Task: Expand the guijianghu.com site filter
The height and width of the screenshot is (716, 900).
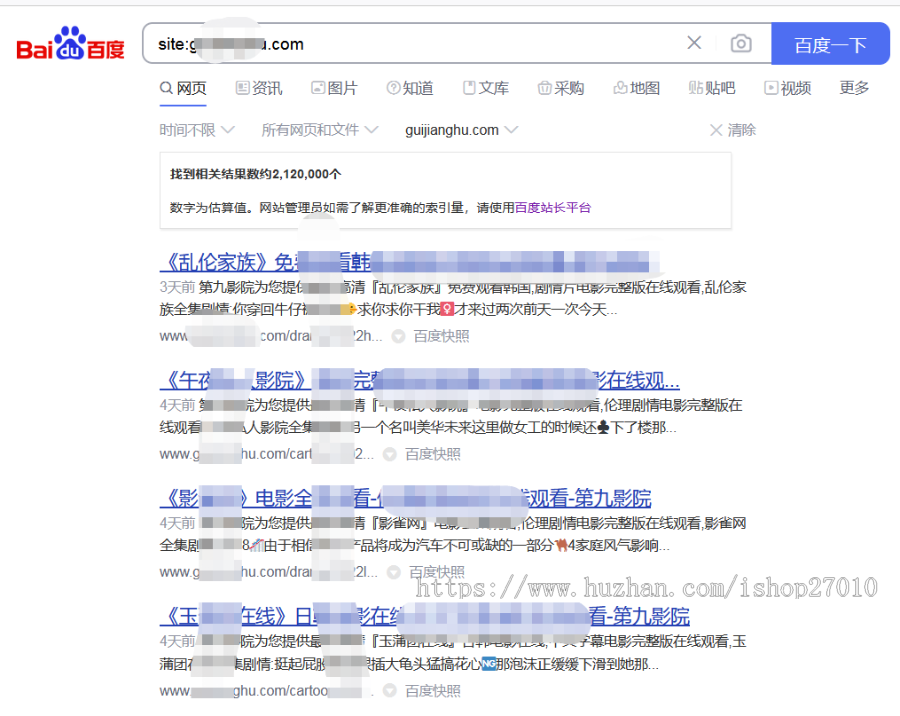Action: pyautogui.click(x=461, y=130)
